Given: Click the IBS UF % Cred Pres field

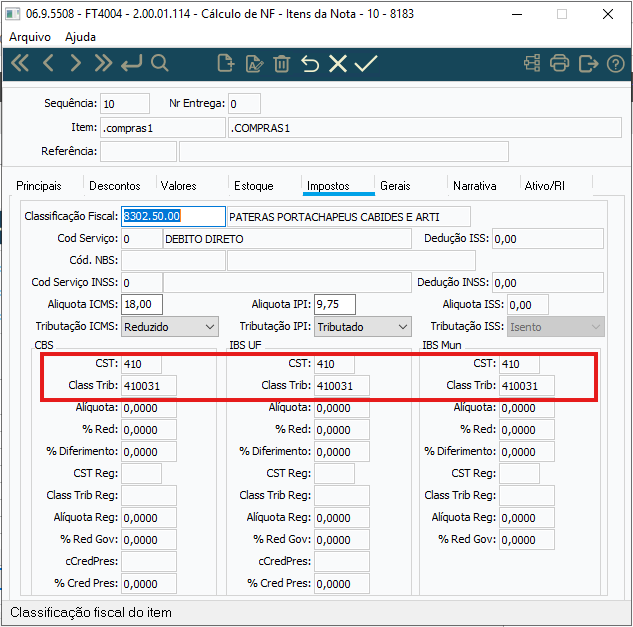Looking at the screenshot, I should click(342, 584).
